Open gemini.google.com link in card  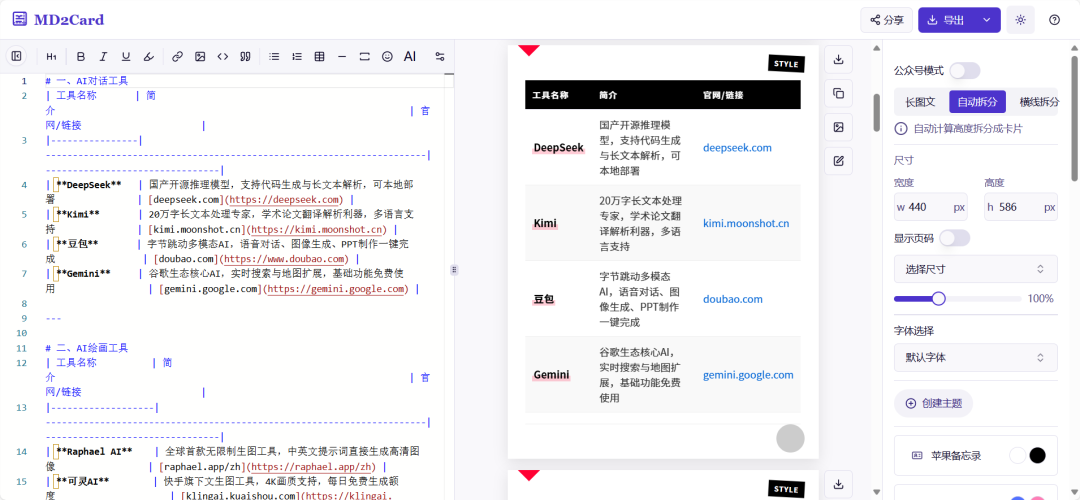coord(748,375)
